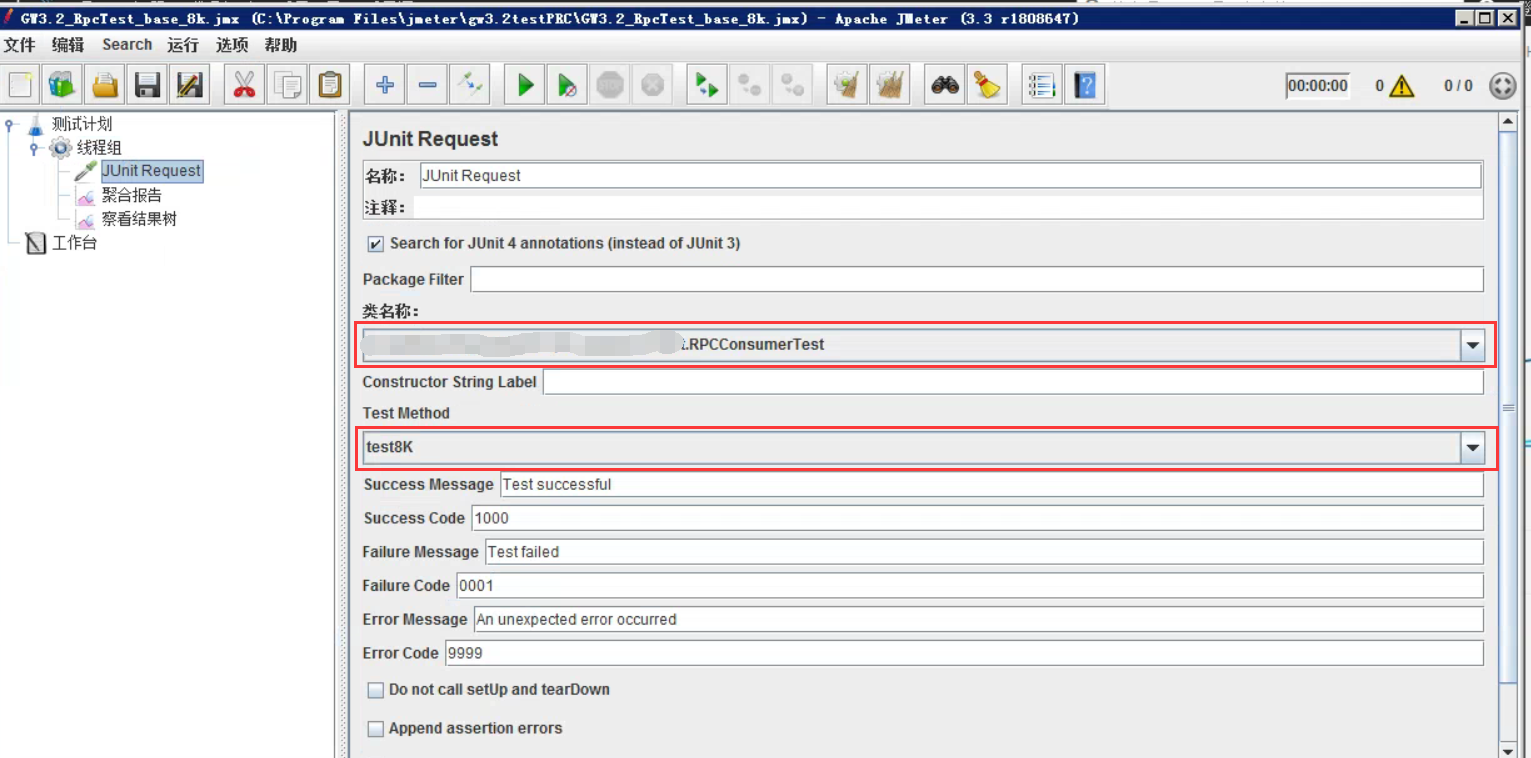Reset search yellow broom icon

point(987,86)
